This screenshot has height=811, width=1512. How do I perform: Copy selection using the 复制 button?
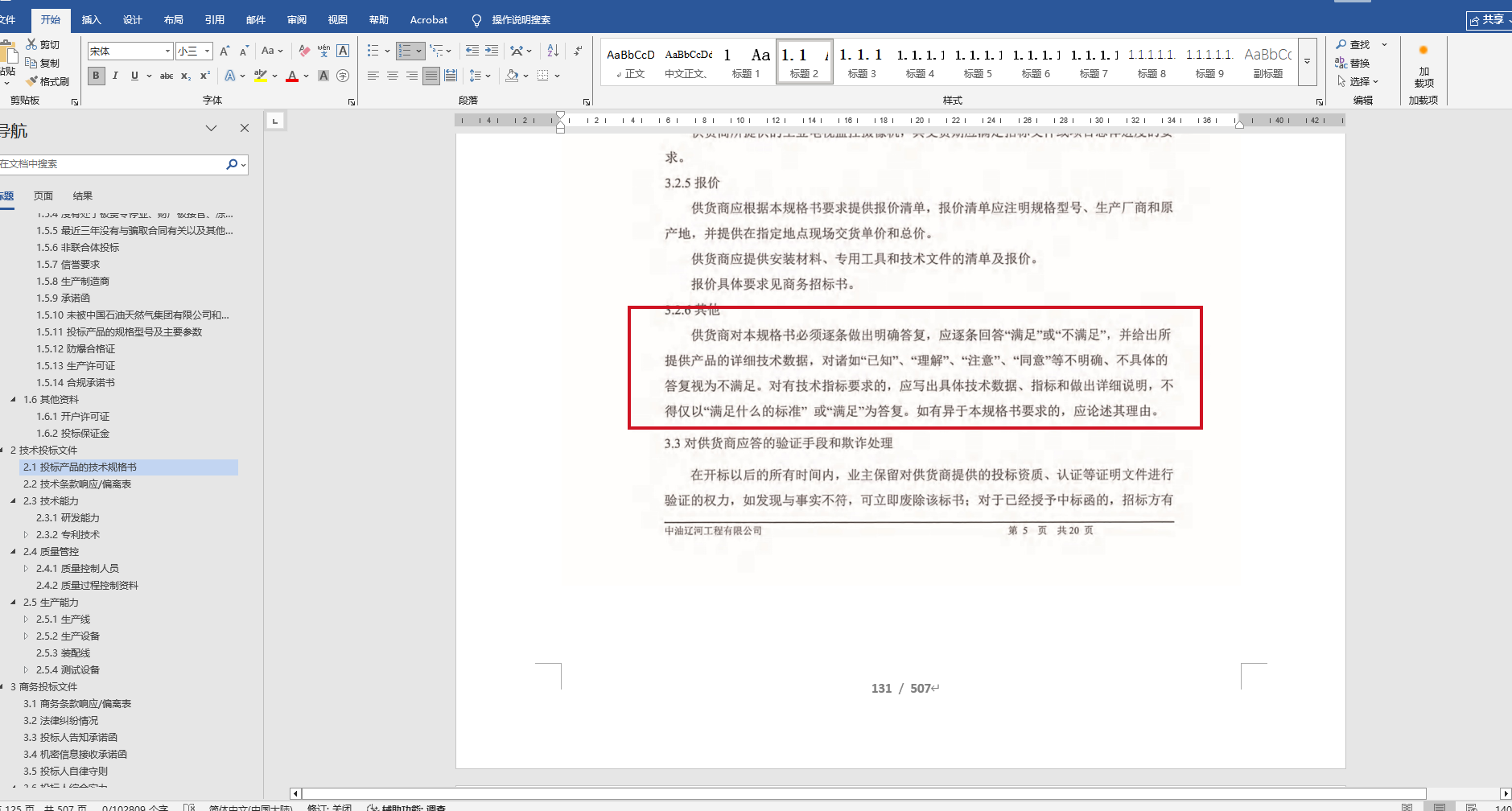click(x=43, y=63)
